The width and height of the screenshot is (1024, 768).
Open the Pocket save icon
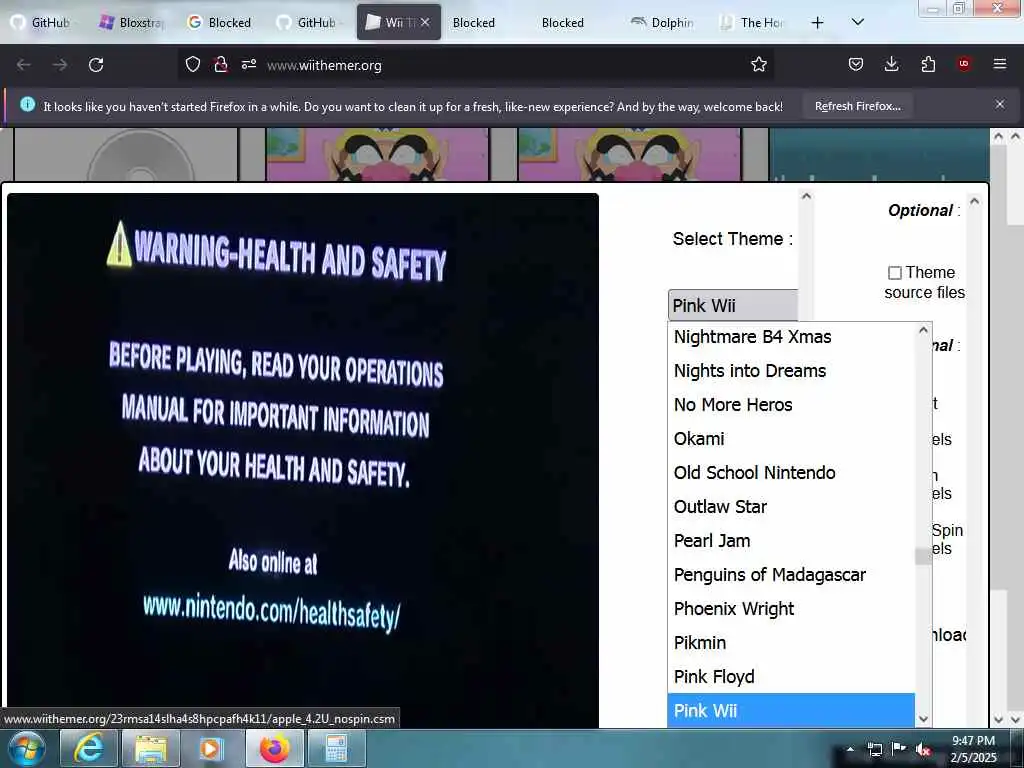click(x=856, y=64)
